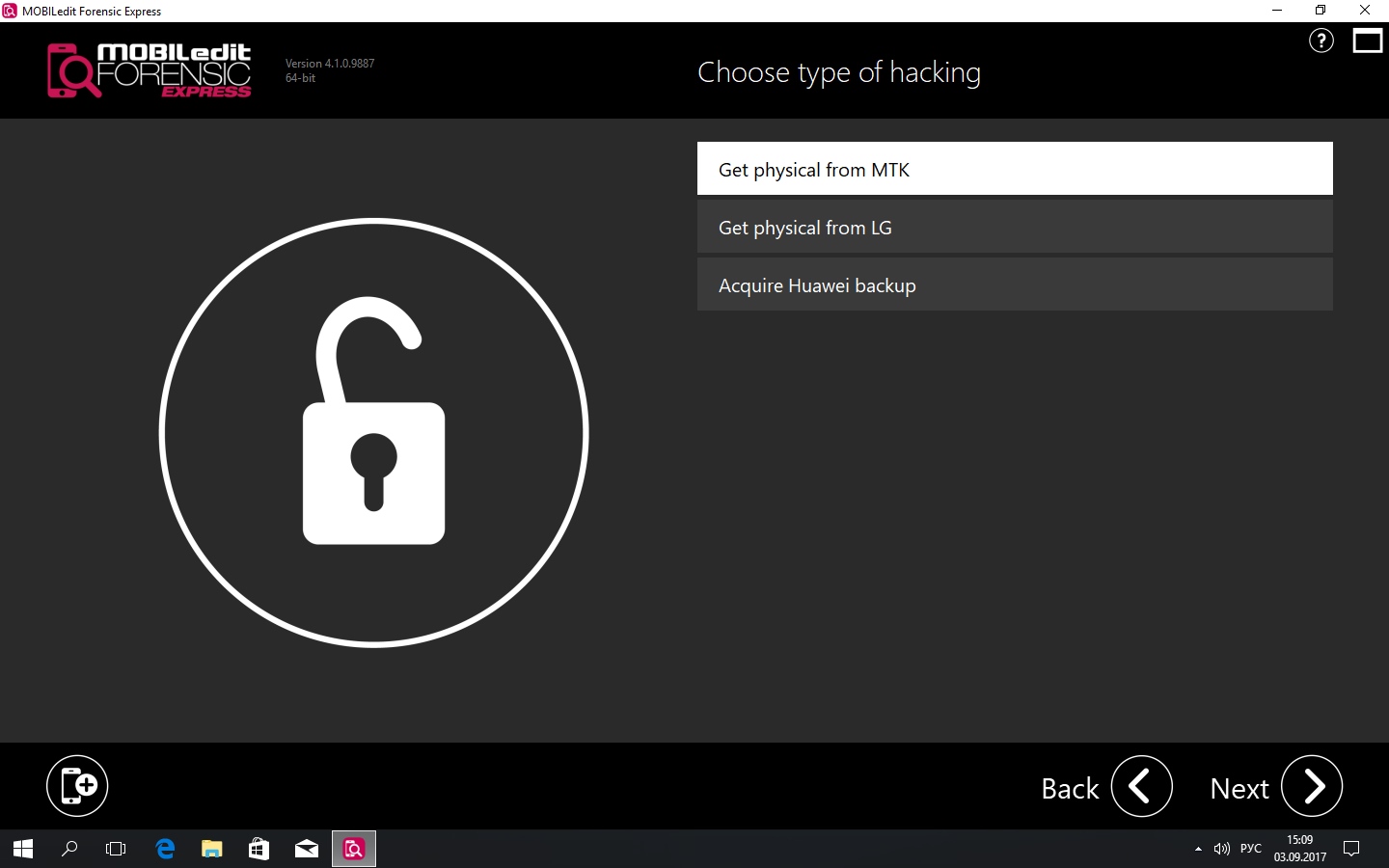Restore down the MOBILedit window

click(1321, 11)
